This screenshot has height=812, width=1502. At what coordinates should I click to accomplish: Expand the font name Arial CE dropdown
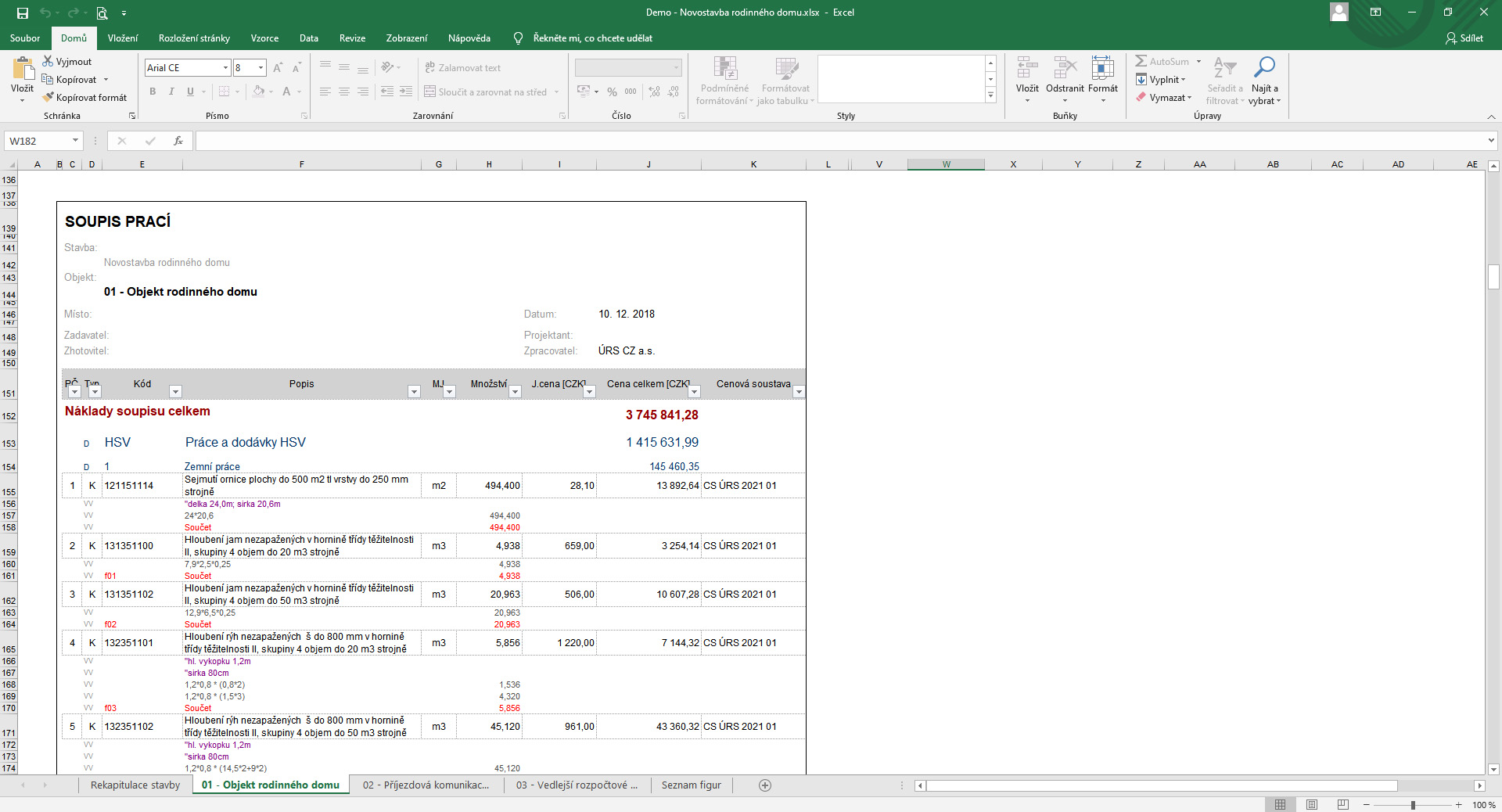(225, 68)
